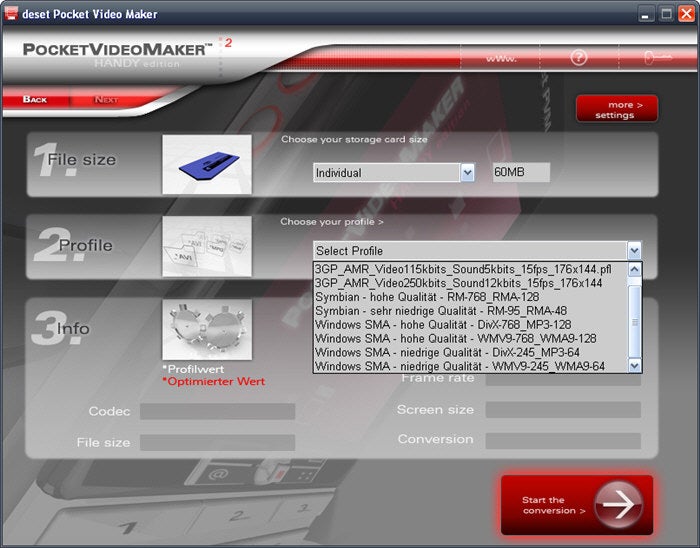Pick Windows SMA hohe Qualität DivX-768 profile
Image resolution: width=700 pixels, height=548 pixels.
[x=470, y=324]
